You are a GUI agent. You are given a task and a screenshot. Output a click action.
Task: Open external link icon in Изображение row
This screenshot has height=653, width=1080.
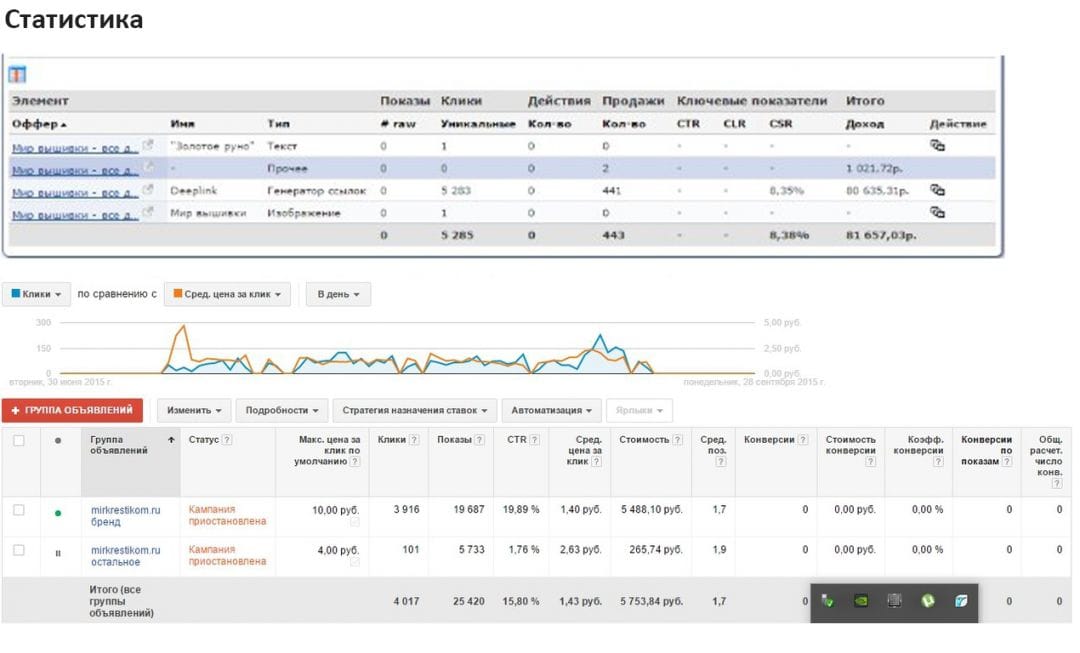pyautogui.click(x=147, y=212)
